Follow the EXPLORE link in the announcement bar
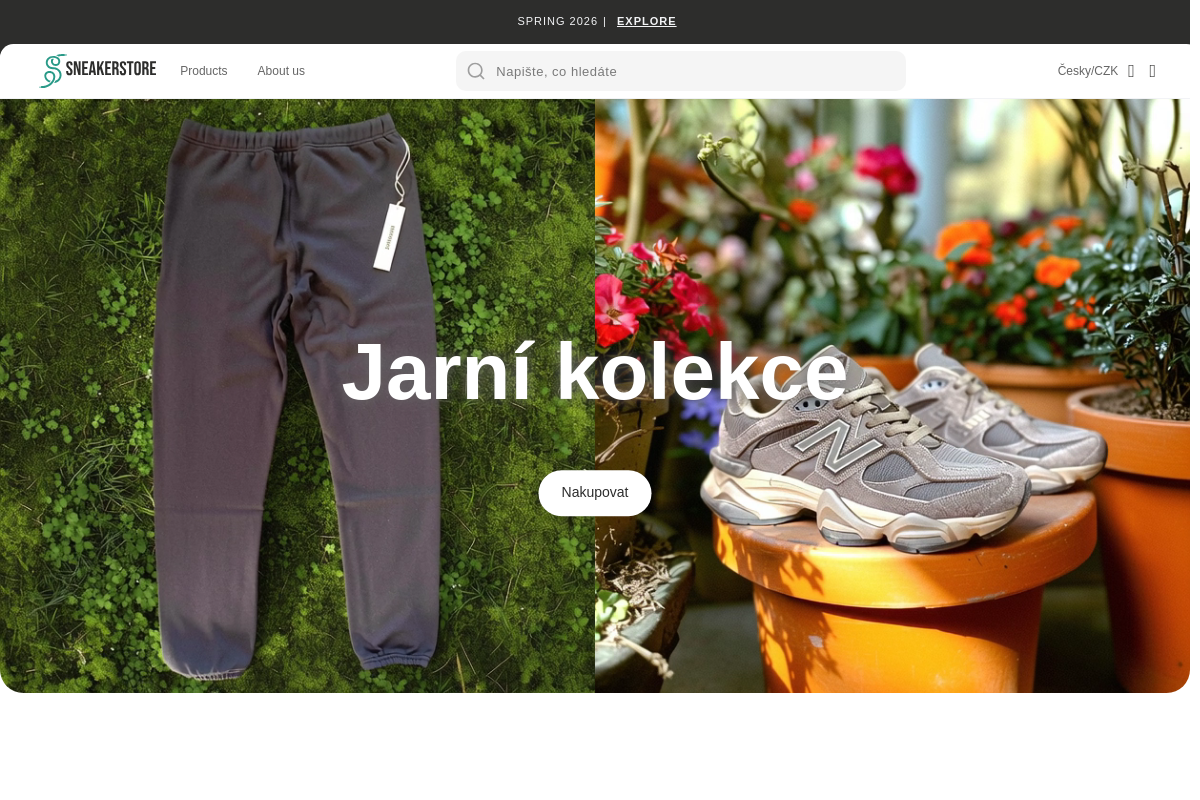This screenshot has width=1200, height=800. click(646, 21)
